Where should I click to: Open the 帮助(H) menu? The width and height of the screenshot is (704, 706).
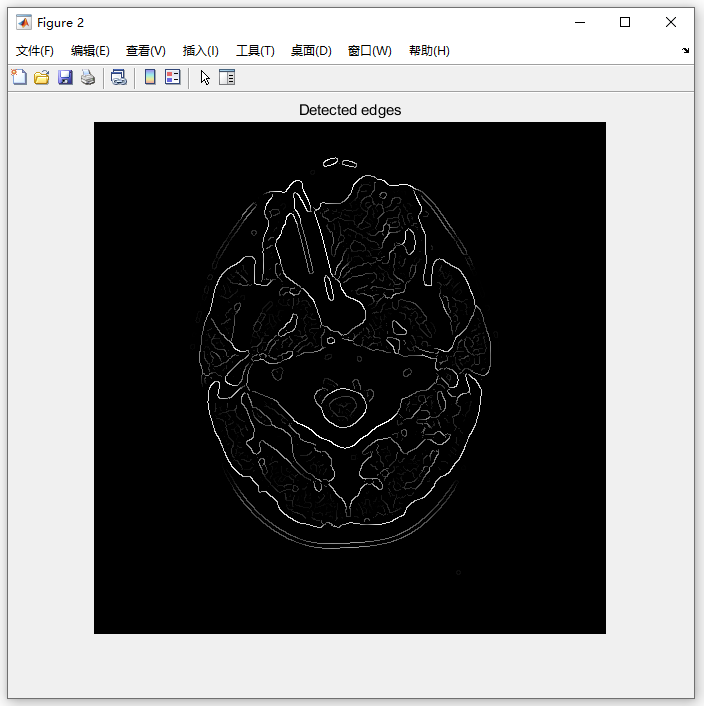429,51
